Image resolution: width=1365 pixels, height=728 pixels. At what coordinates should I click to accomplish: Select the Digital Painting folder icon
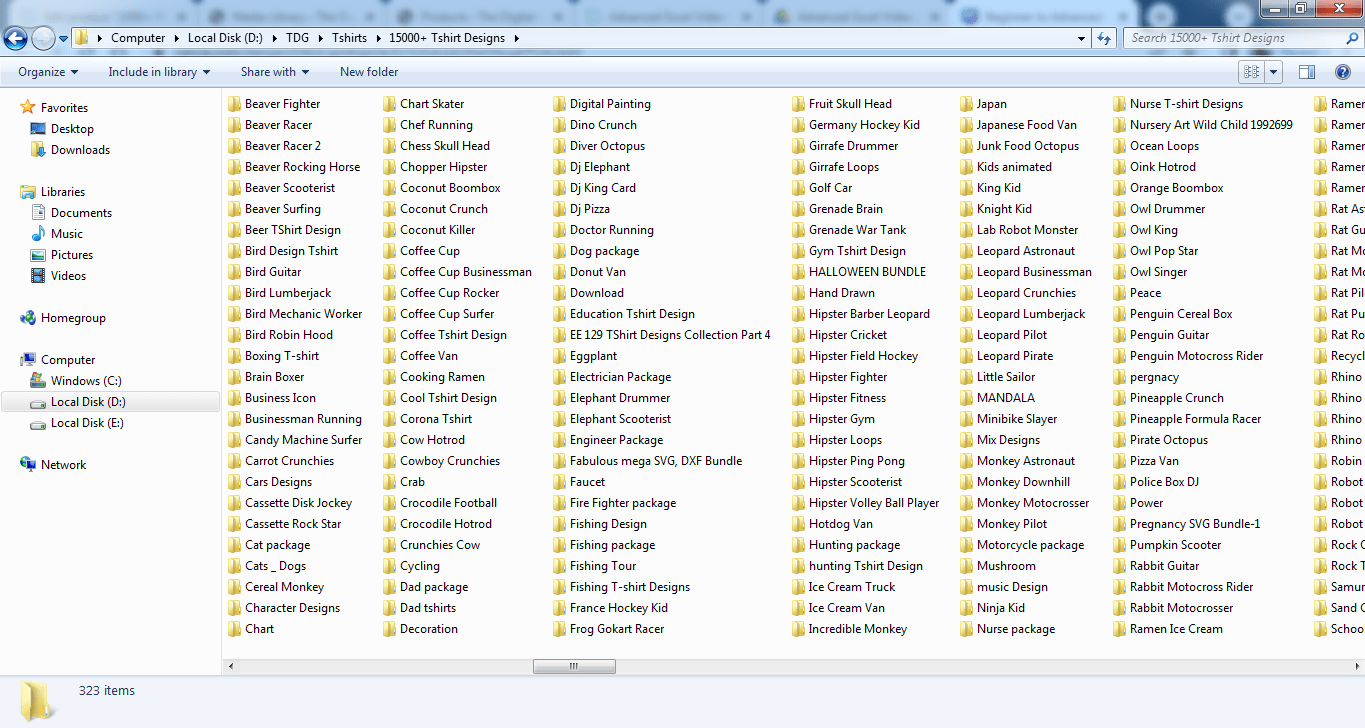point(560,104)
